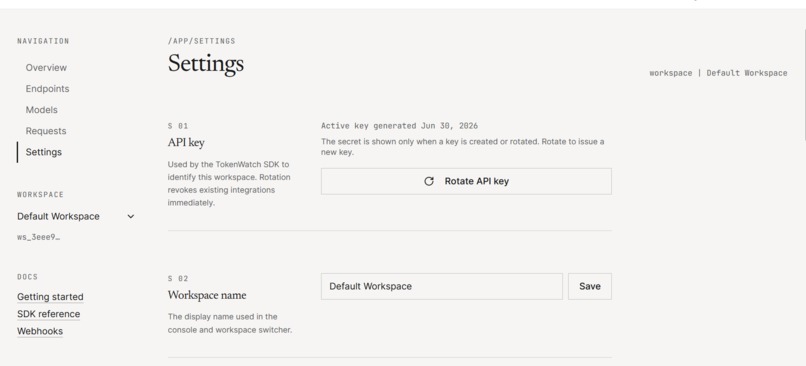Viewport: 806px width, 366px height.
Task: Click the circular rotate icon
Action: (x=429, y=181)
